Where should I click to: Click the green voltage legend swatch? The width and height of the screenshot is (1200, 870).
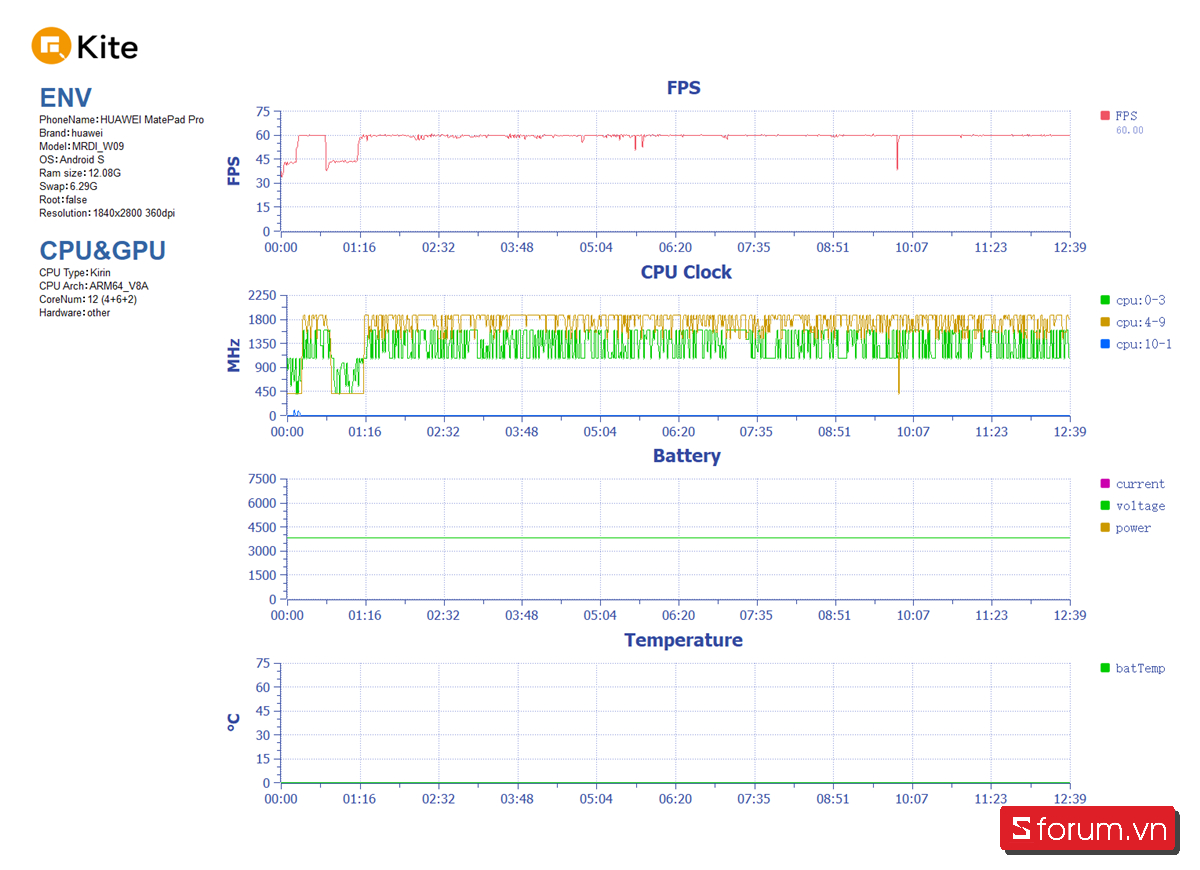pyautogui.click(x=1105, y=506)
